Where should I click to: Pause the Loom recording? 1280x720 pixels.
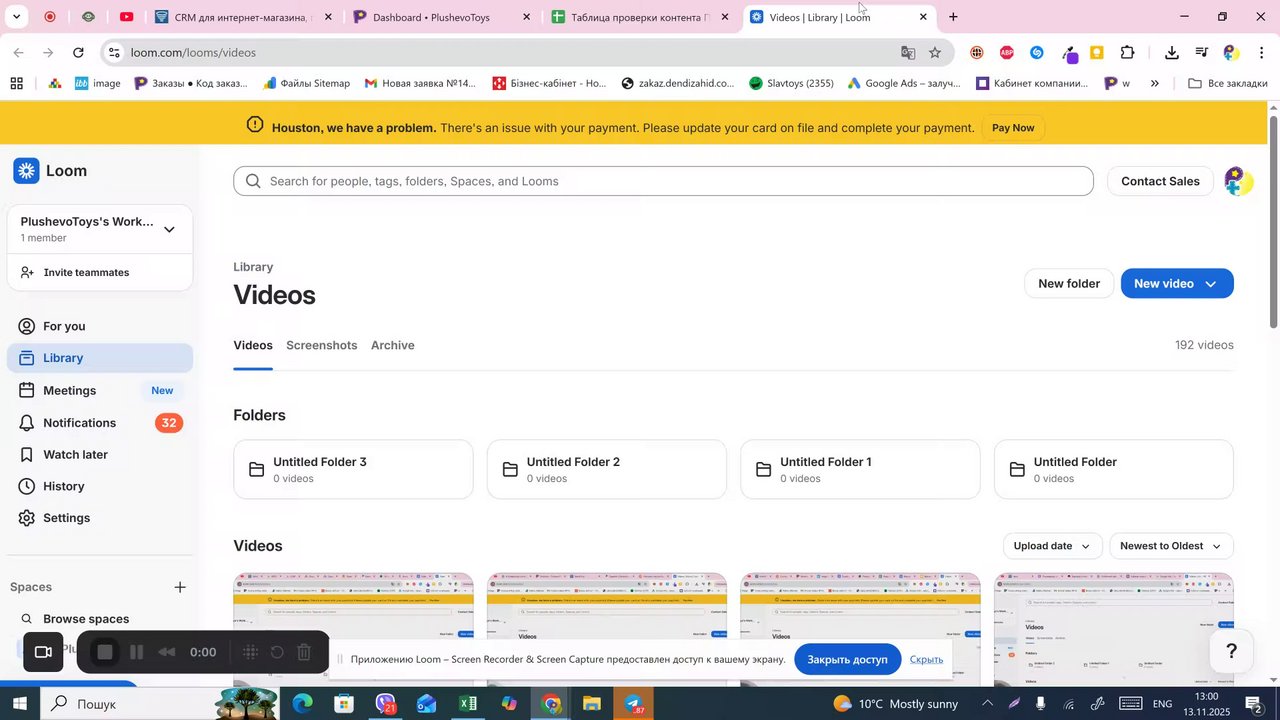pyautogui.click(x=137, y=653)
